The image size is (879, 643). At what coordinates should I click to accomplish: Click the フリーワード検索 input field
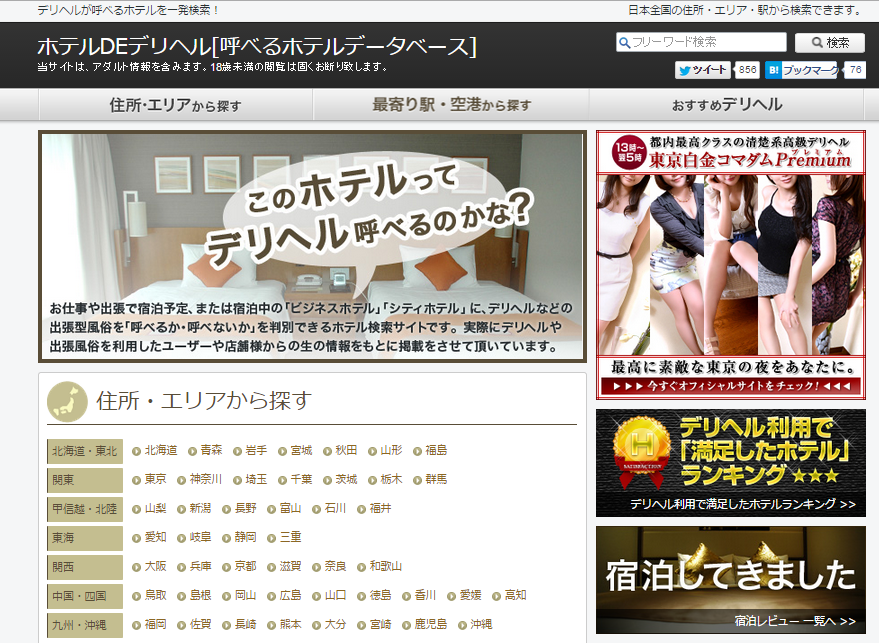coord(701,43)
